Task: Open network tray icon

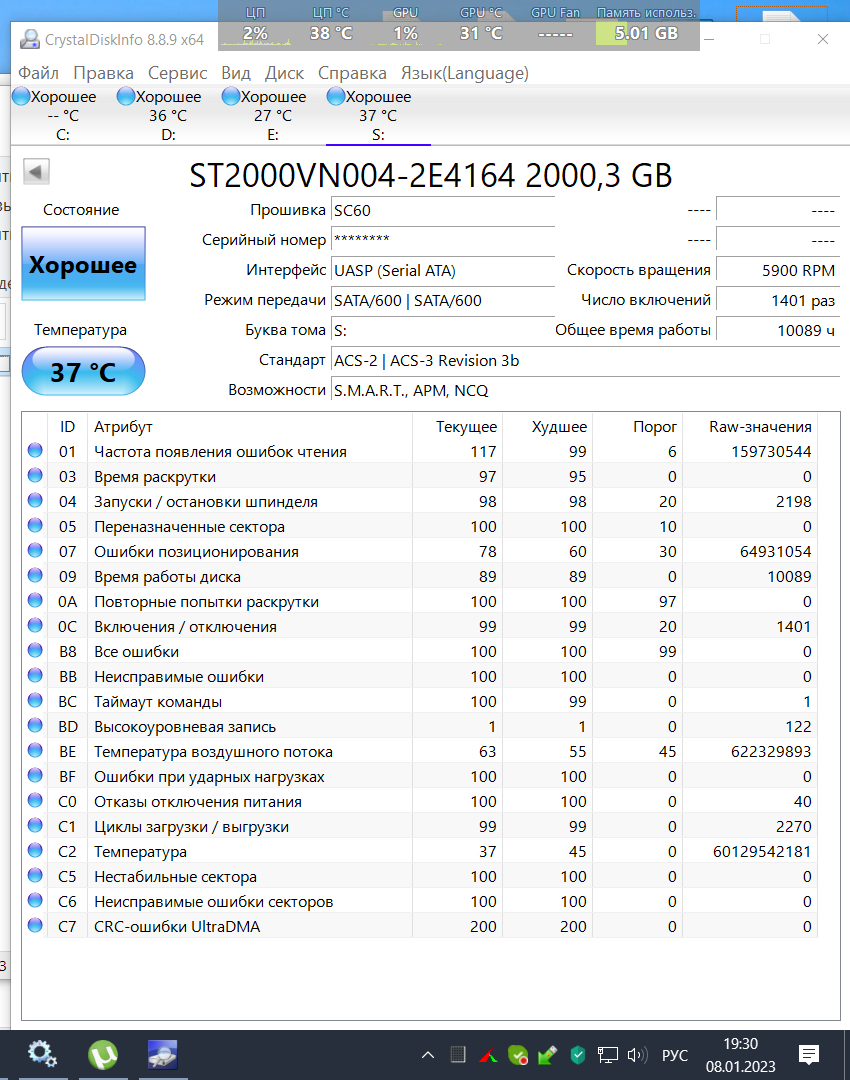Action: [x=608, y=1055]
